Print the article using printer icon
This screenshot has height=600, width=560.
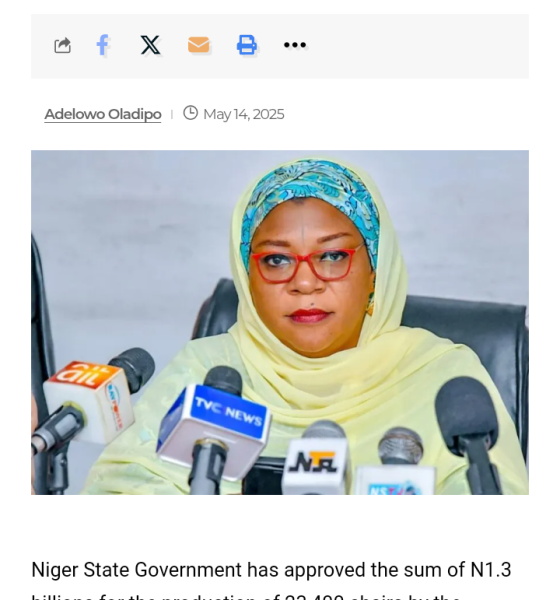tap(247, 45)
